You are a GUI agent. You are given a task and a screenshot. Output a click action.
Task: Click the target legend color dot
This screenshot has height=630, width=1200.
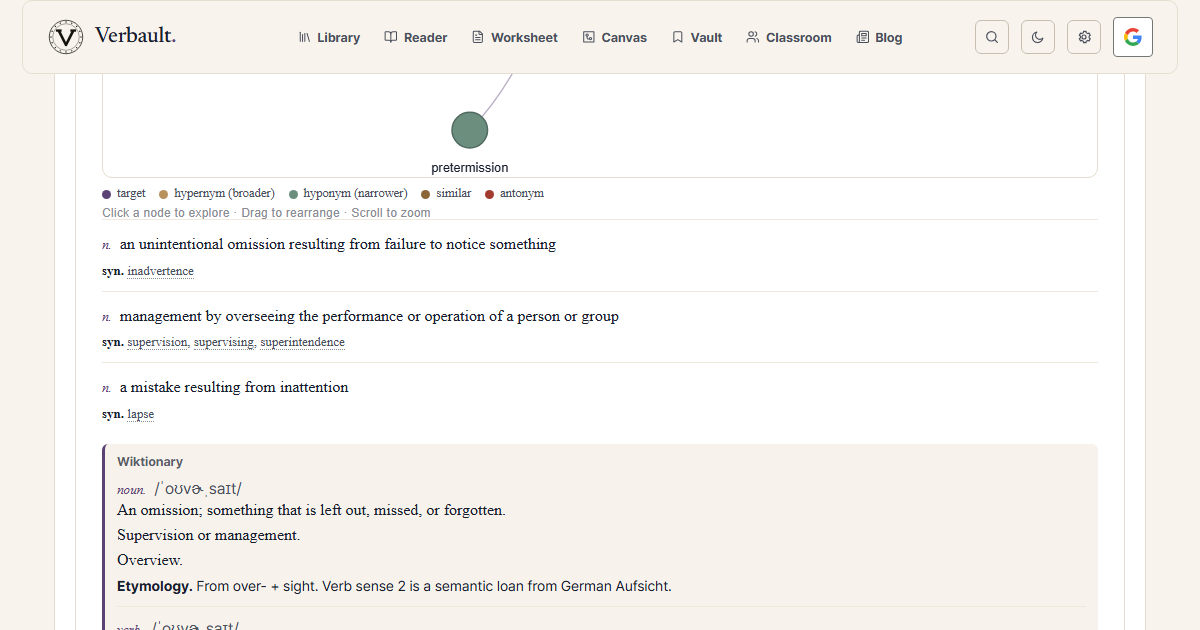pos(107,194)
